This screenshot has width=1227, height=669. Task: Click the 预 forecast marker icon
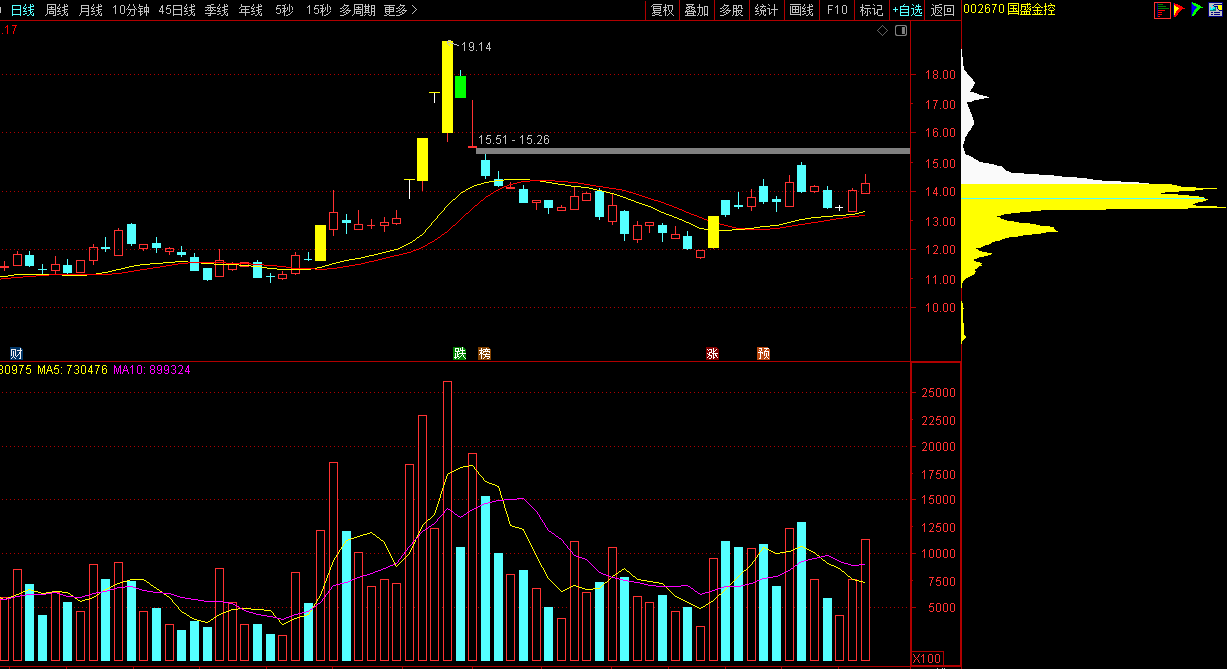pyautogui.click(x=764, y=353)
